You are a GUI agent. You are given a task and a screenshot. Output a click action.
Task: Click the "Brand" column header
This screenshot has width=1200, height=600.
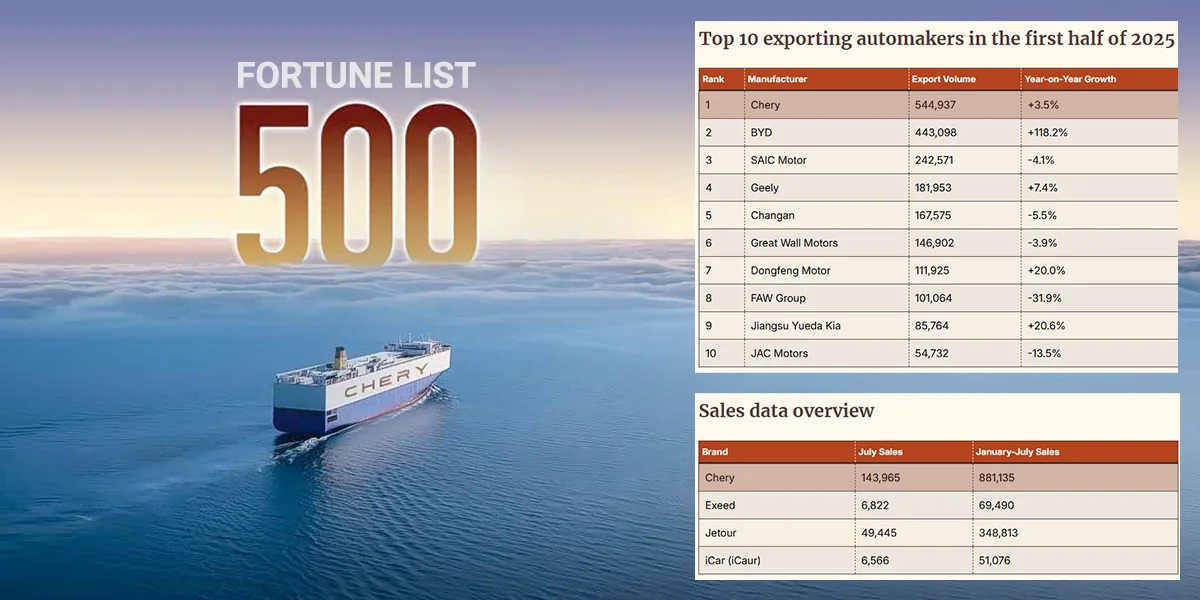click(714, 452)
